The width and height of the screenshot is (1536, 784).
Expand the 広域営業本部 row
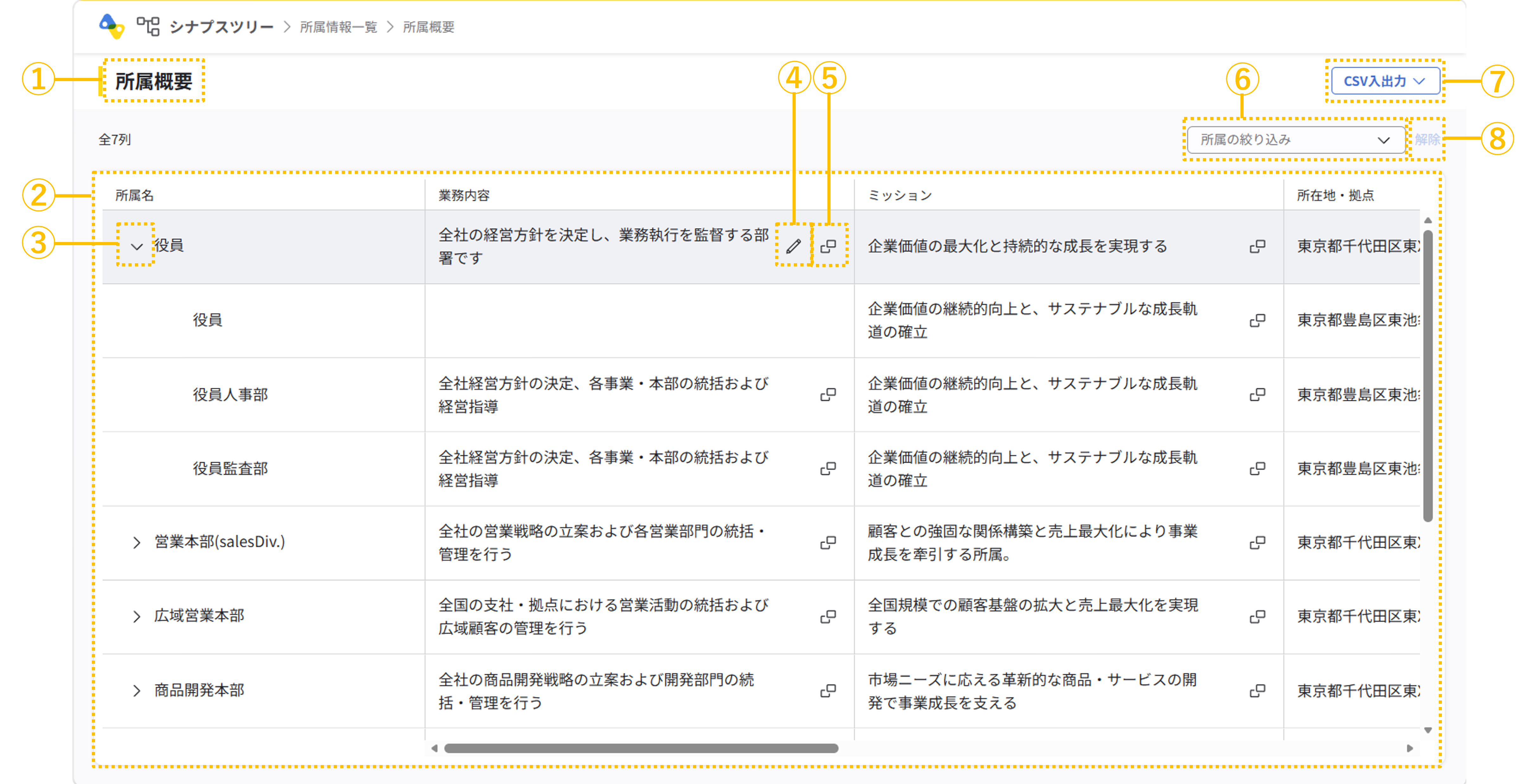(x=137, y=616)
